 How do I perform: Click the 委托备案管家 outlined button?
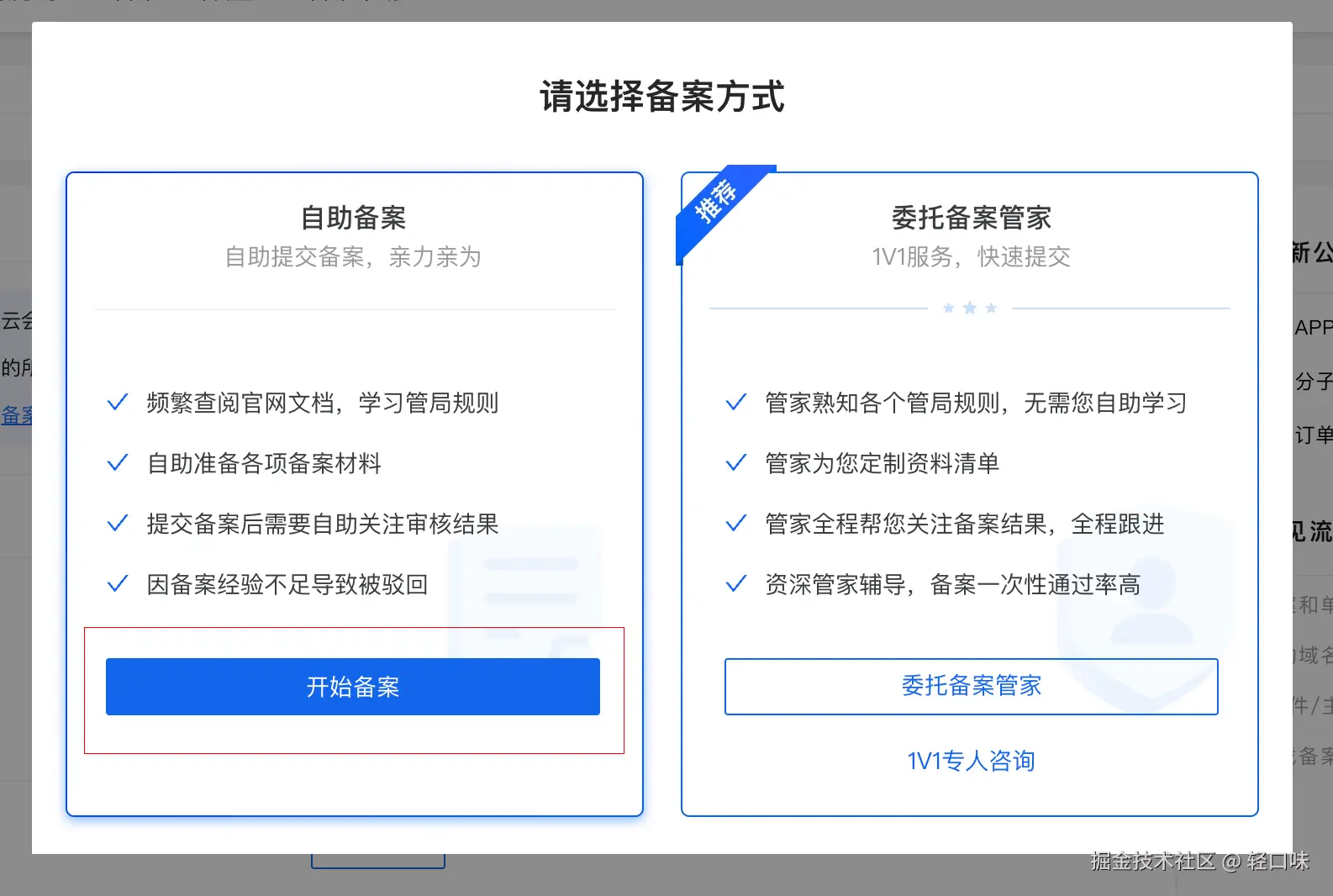(x=972, y=687)
